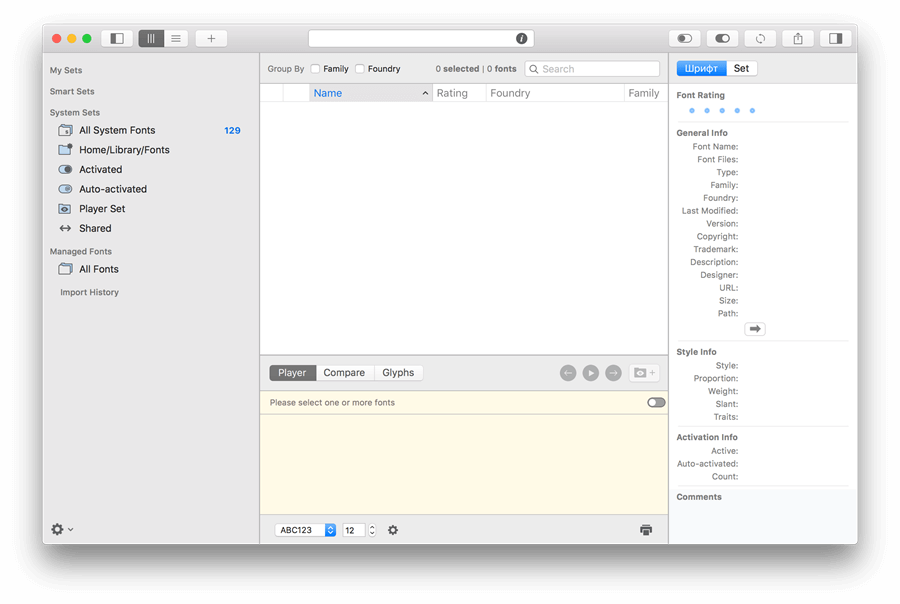Viewport: 900px width, 604px height.
Task: Set font rating to three dots
Action: pos(722,111)
